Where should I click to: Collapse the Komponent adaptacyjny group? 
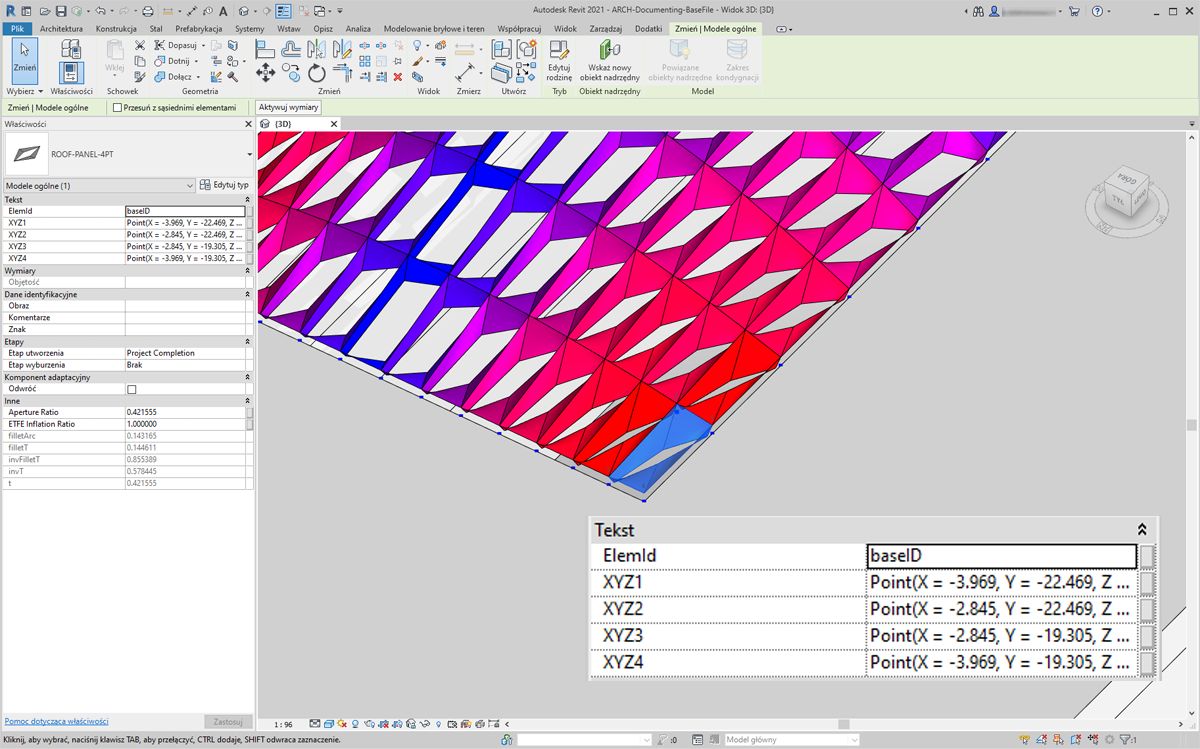[x=247, y=377]
